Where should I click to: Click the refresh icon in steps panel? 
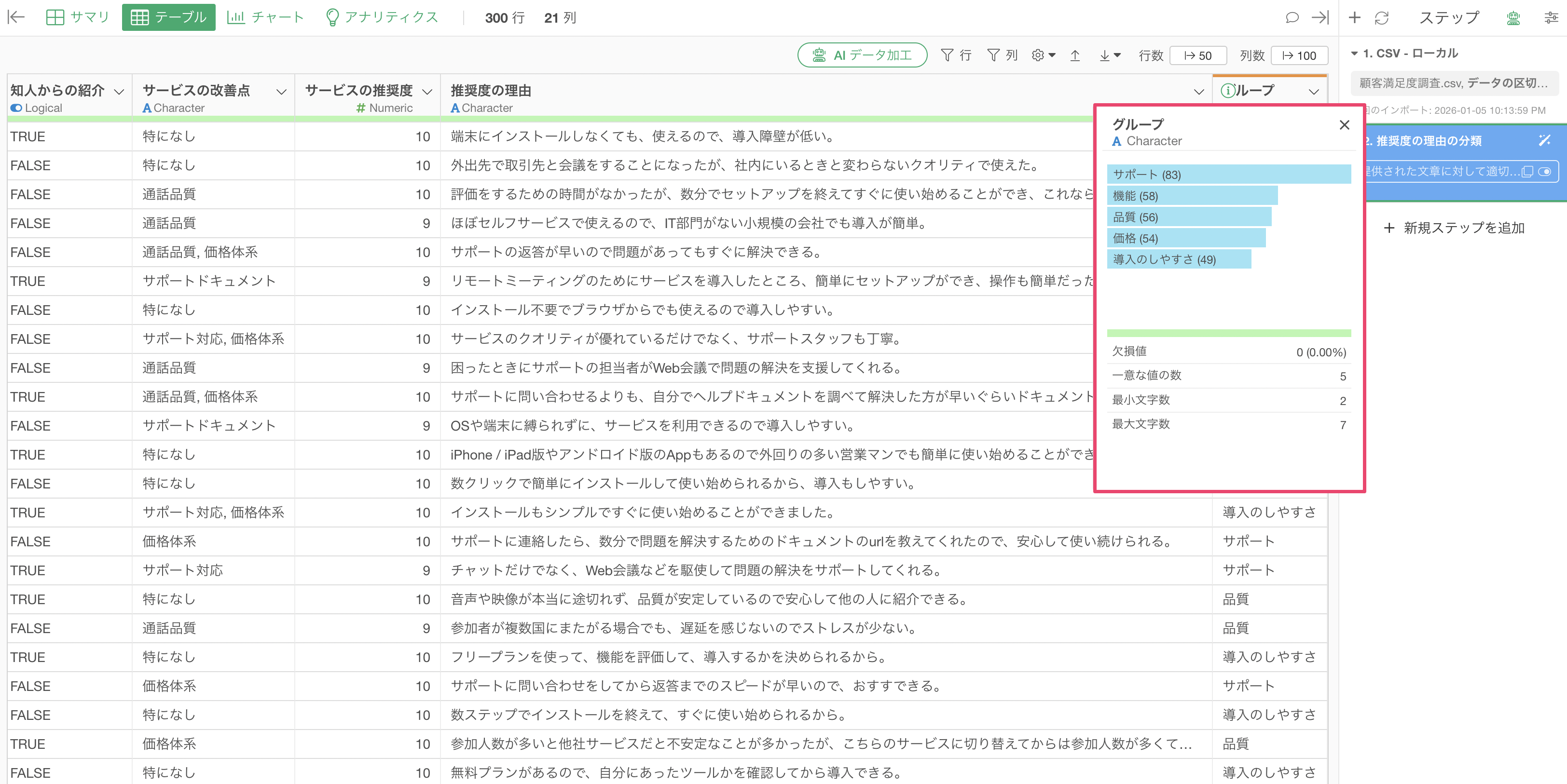[1382, 18]
